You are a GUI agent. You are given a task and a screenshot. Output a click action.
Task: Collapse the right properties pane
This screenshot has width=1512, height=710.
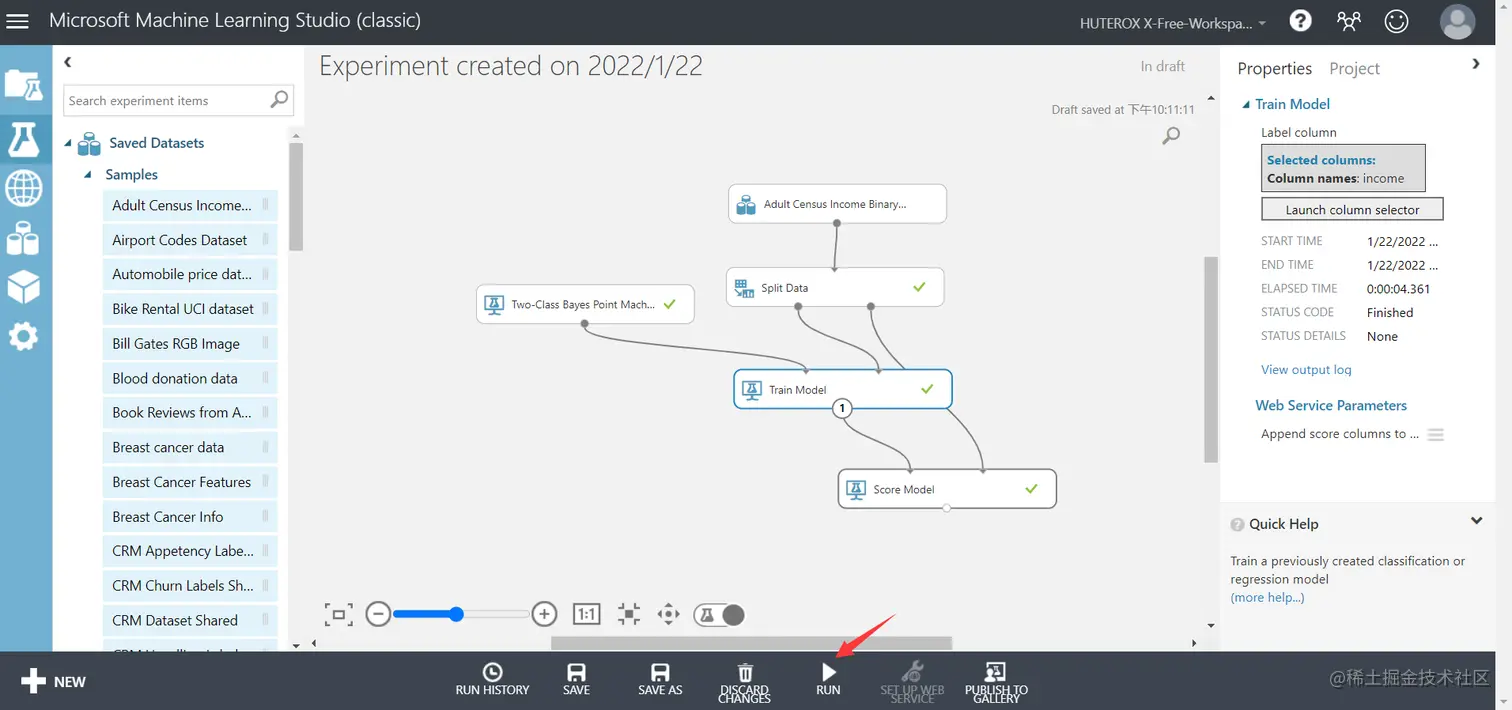click(x=1476, y=63)
